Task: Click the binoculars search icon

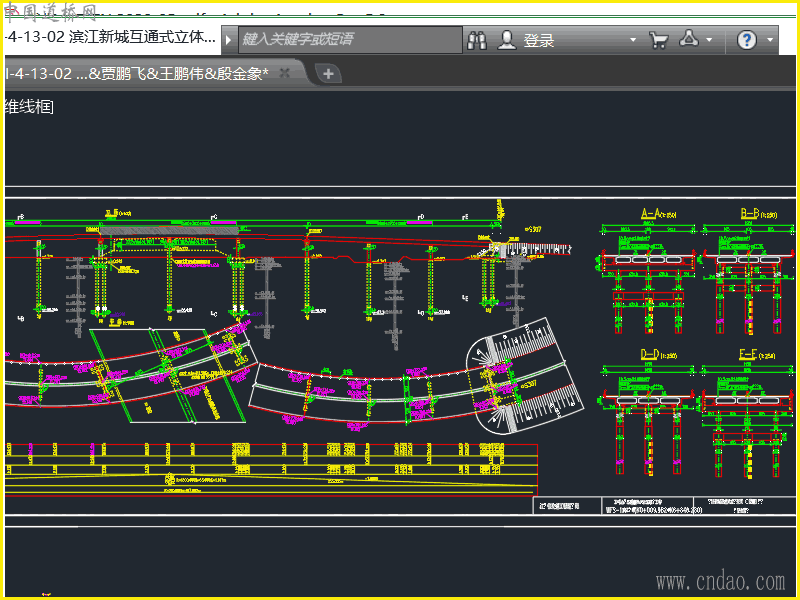Action: [x=478, y=40]
